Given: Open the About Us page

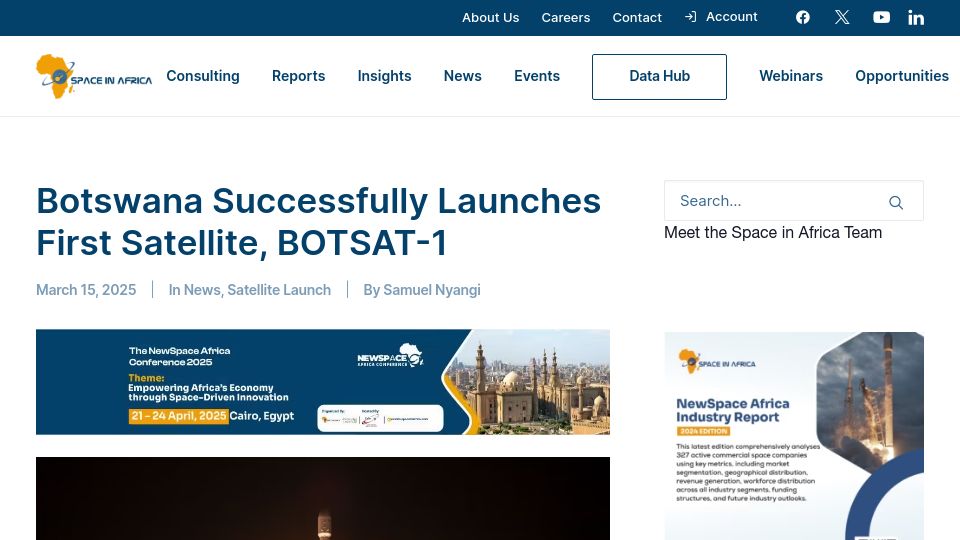Looking at the screenshot, I should click(x=490, y=18).
